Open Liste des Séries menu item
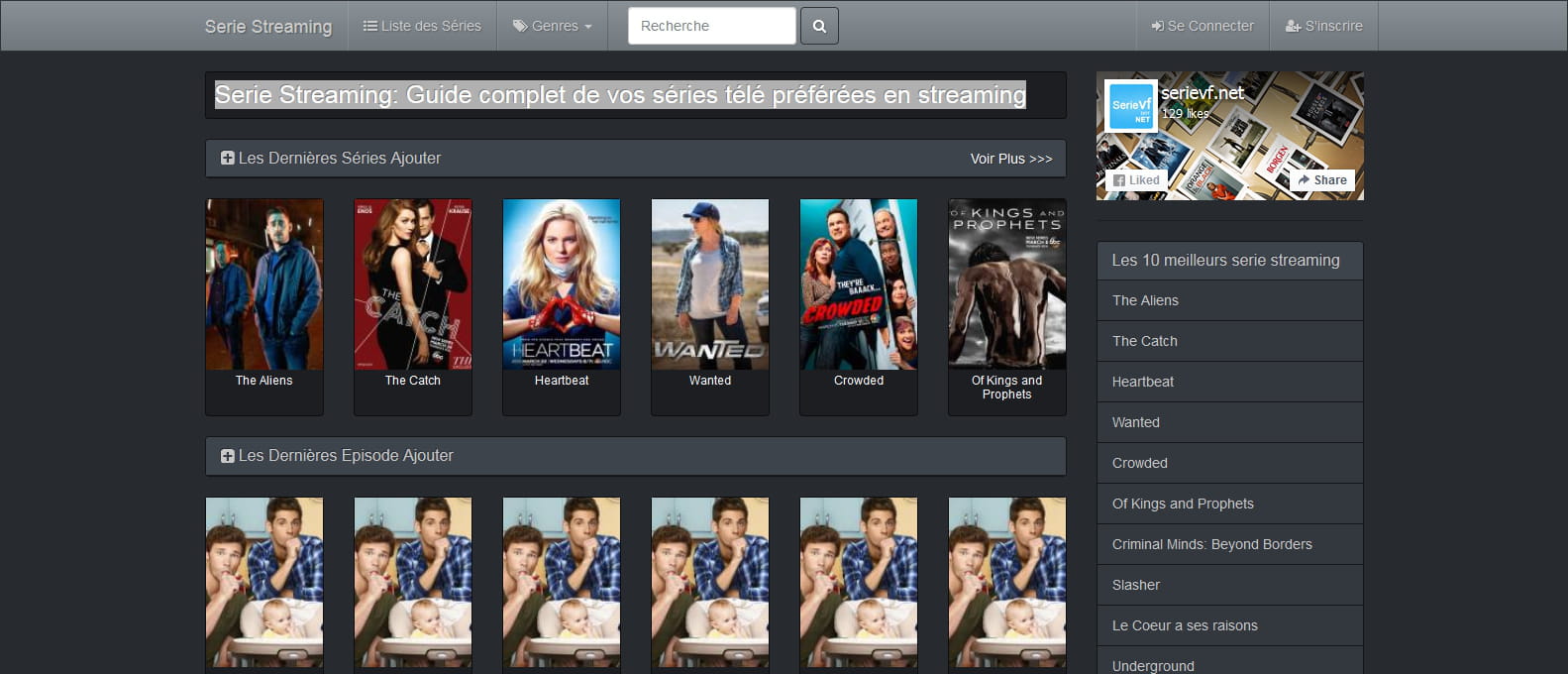Viewport: 1568px width, 674px height. coord(422,26)
